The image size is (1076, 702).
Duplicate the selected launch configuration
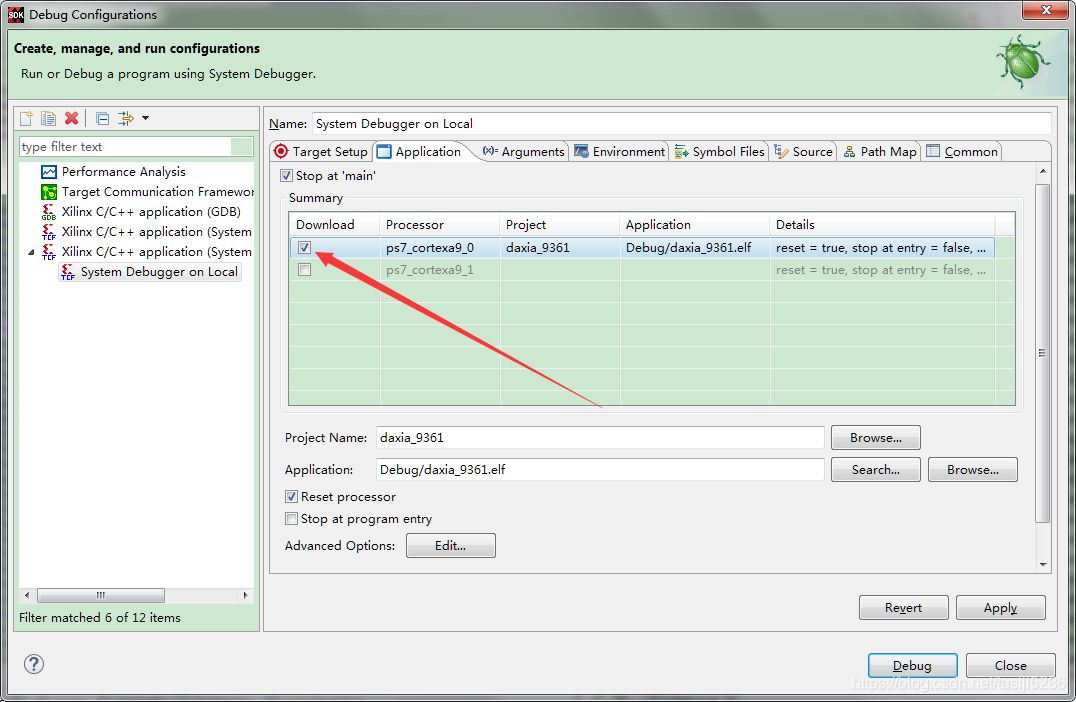[x=48, y=118]
